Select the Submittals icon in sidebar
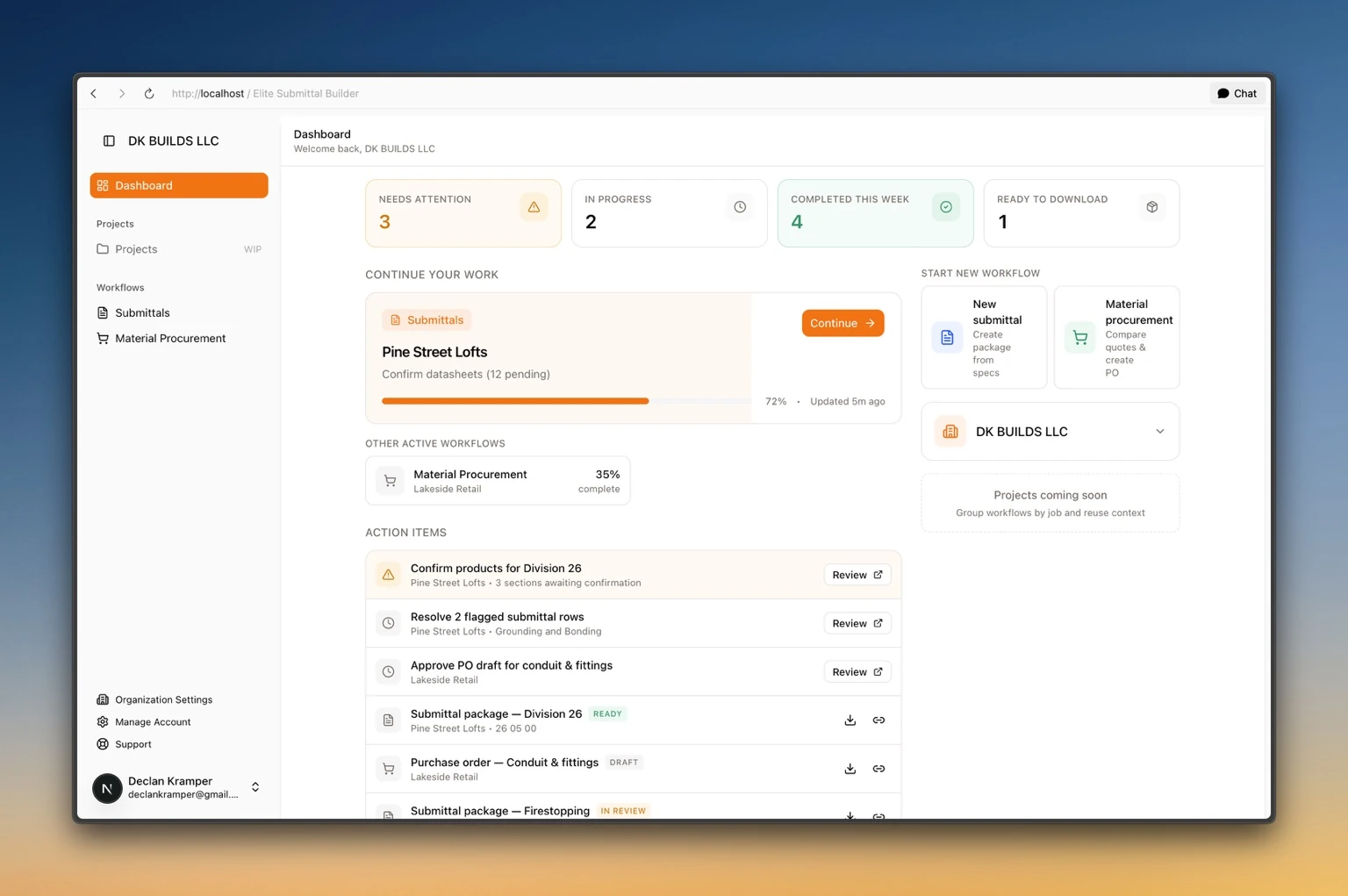 (103, 312)
